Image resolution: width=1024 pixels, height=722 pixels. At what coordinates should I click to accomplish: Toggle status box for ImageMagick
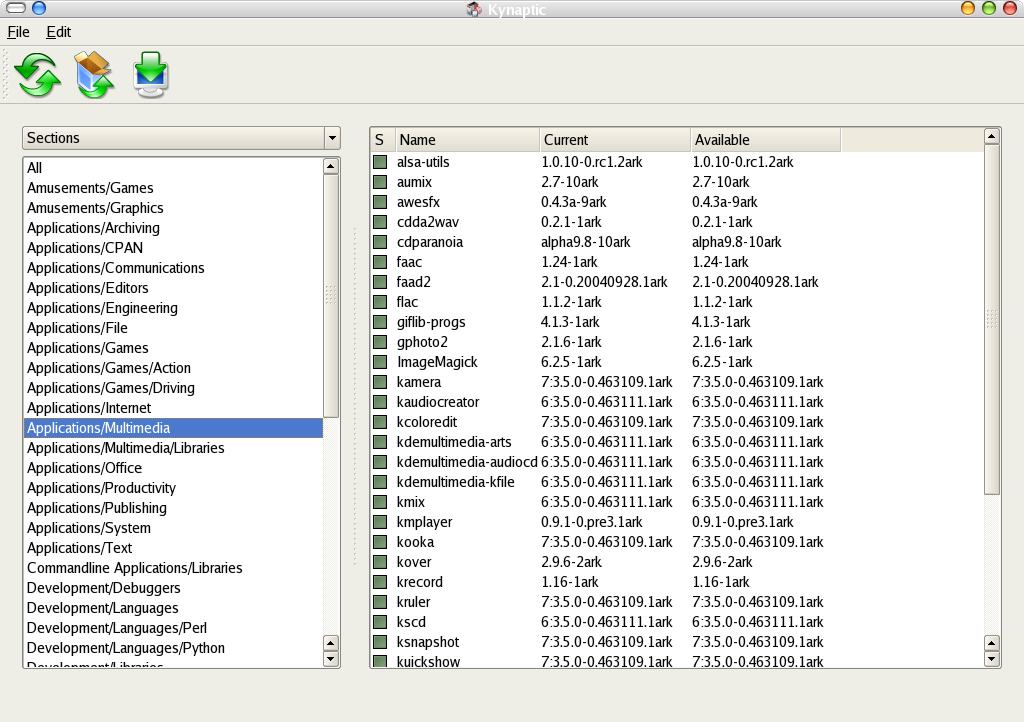click(380, 362)
